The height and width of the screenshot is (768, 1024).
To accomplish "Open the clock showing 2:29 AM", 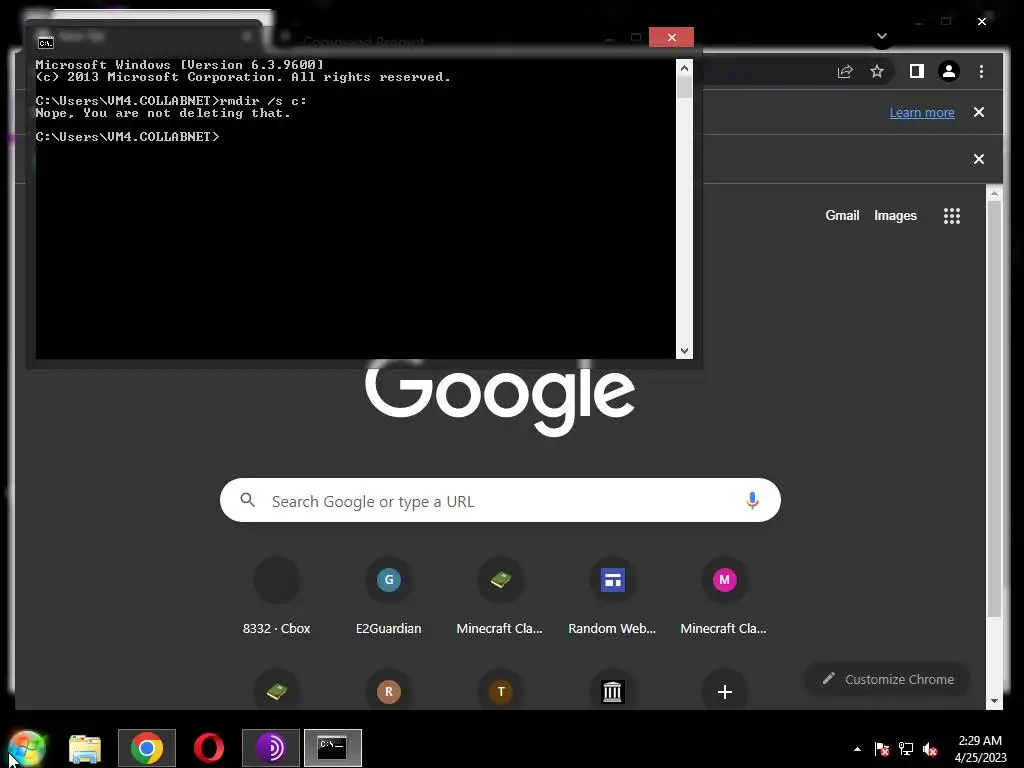I will coord(980,749).
